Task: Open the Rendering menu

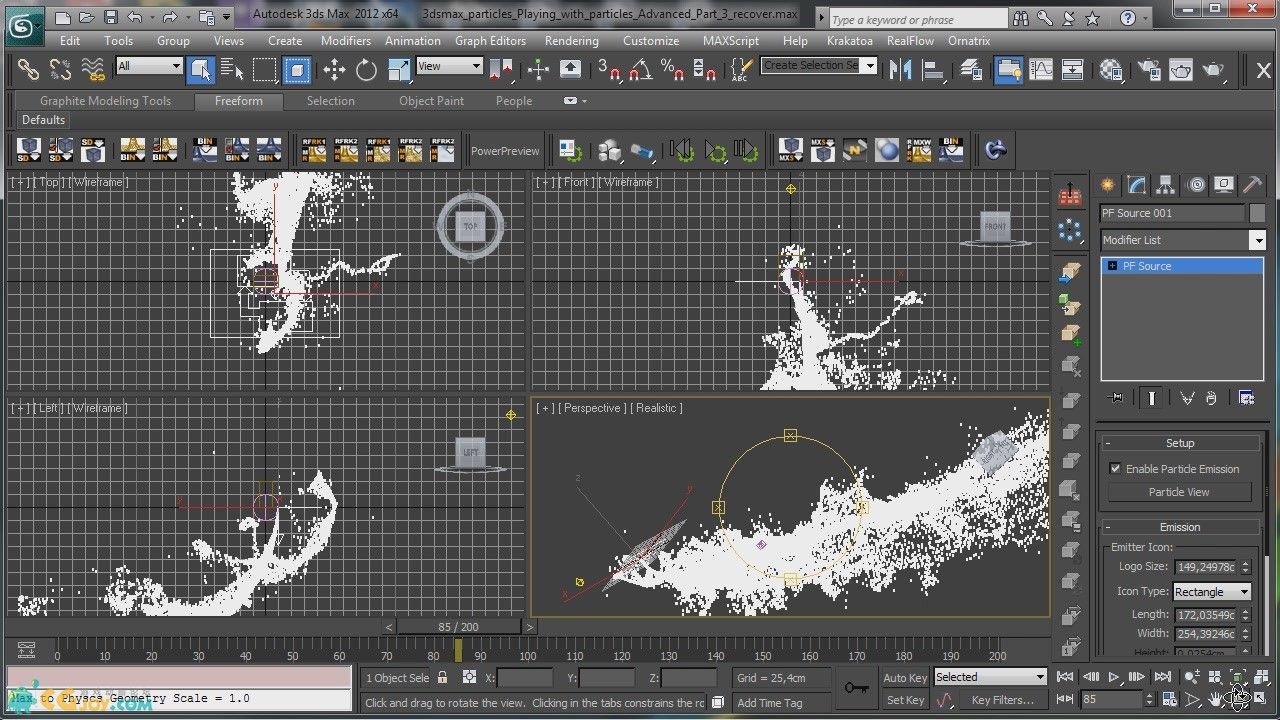Action: click(x=571, y=41)
